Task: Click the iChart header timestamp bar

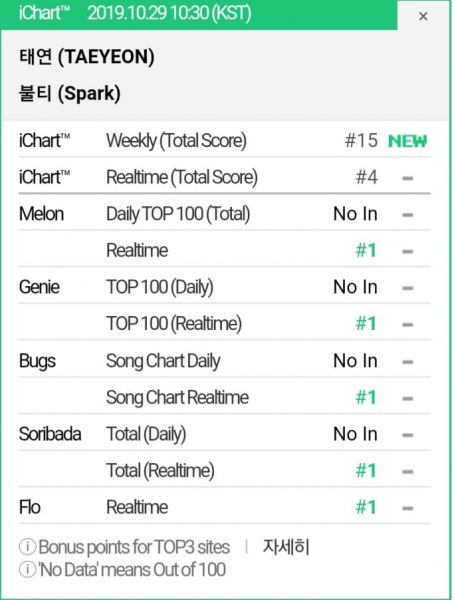Action: [199, 14]
